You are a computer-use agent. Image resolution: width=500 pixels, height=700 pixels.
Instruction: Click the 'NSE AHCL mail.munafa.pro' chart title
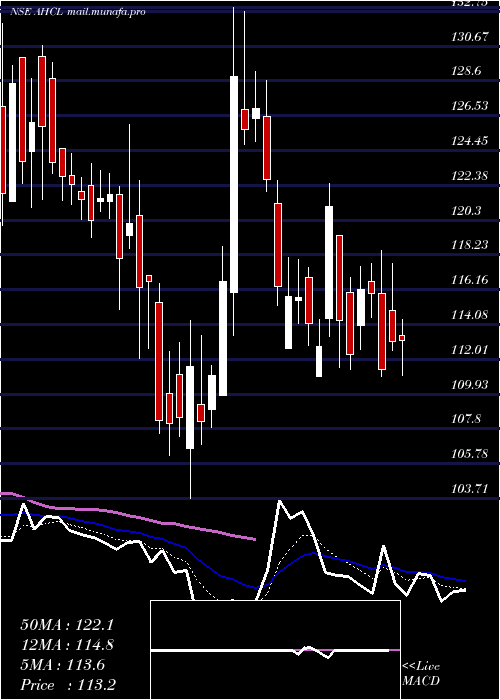pos(78,12)
